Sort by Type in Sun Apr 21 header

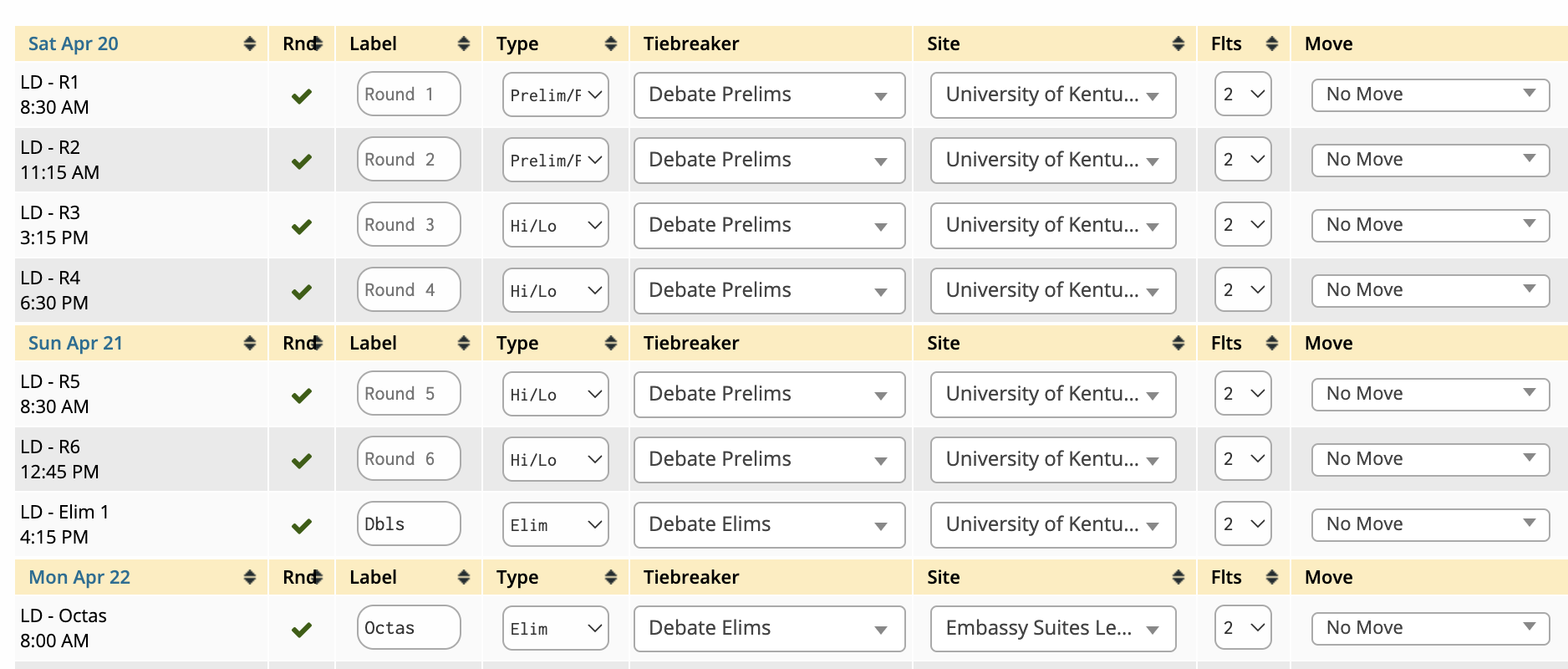point(610,343)
